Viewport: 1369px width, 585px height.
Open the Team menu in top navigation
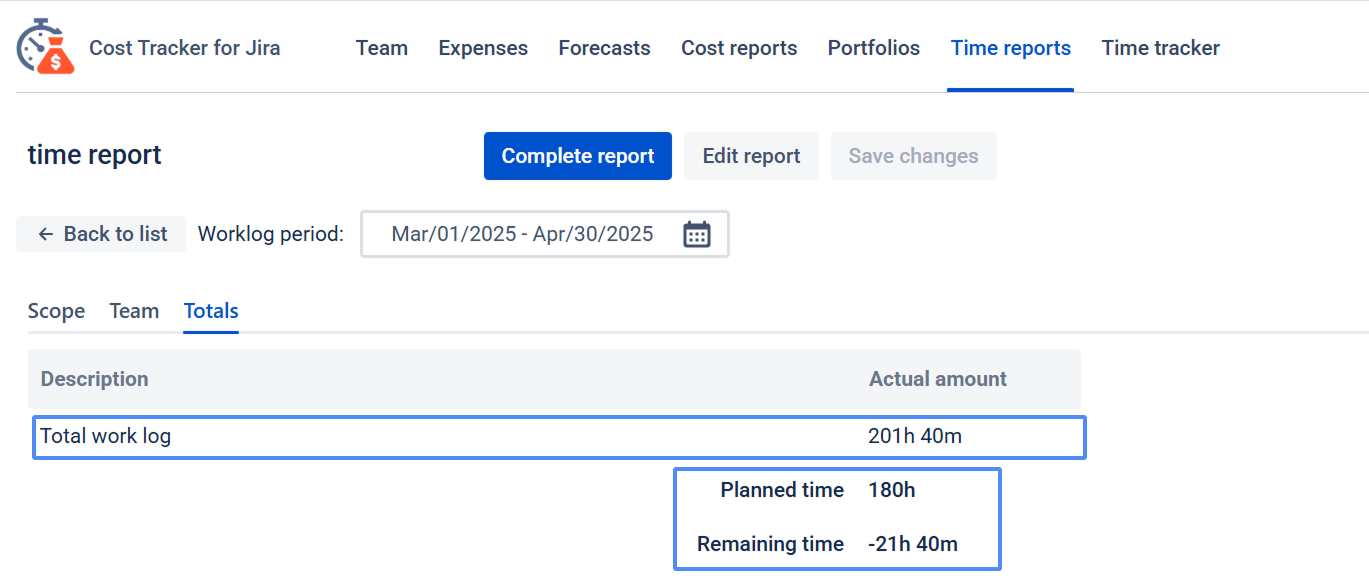[381, 48]
